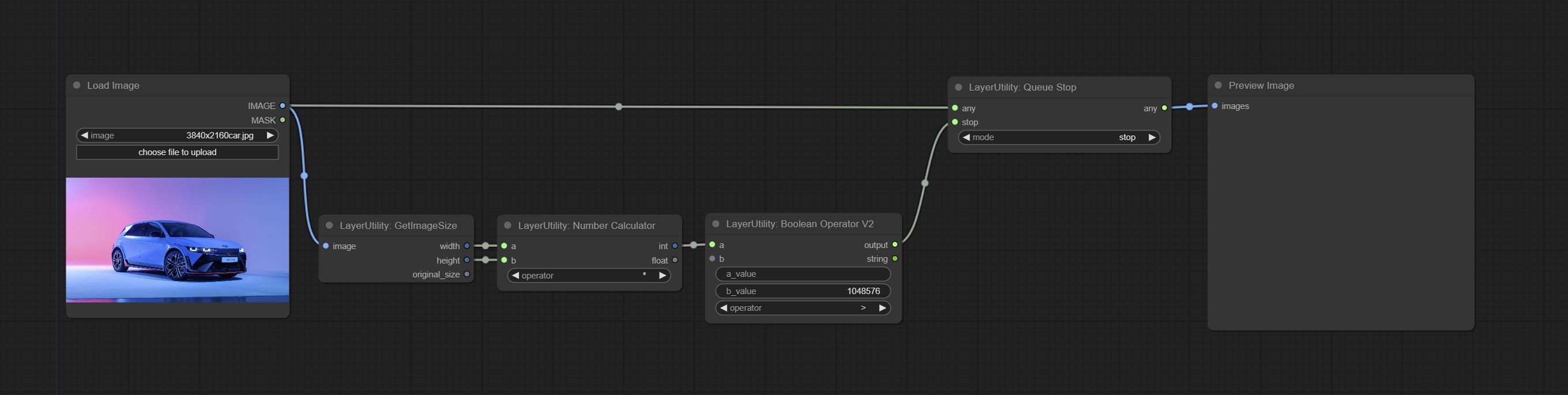Click the Load Image node title
1568x395 pixels.
coord(113,85)
